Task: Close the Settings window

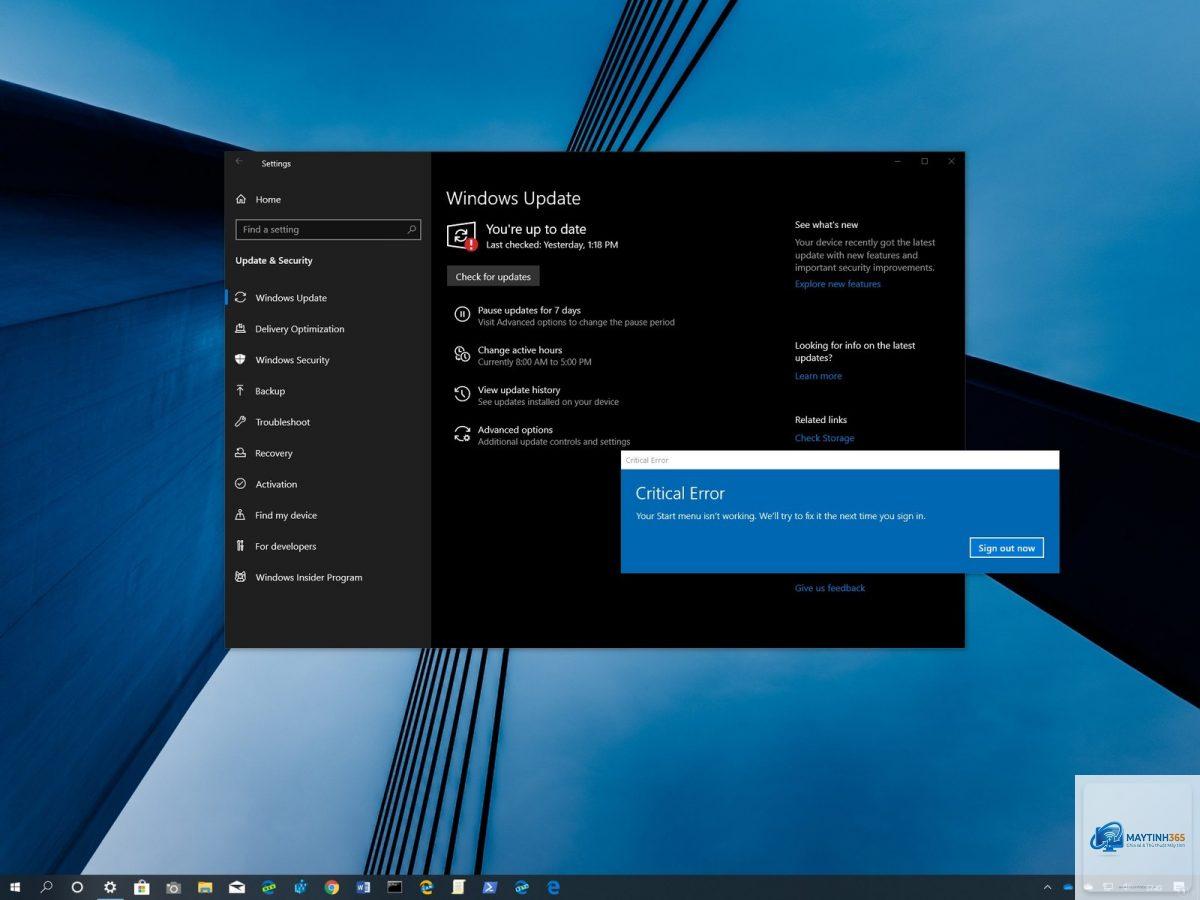Action: point(951,161)
